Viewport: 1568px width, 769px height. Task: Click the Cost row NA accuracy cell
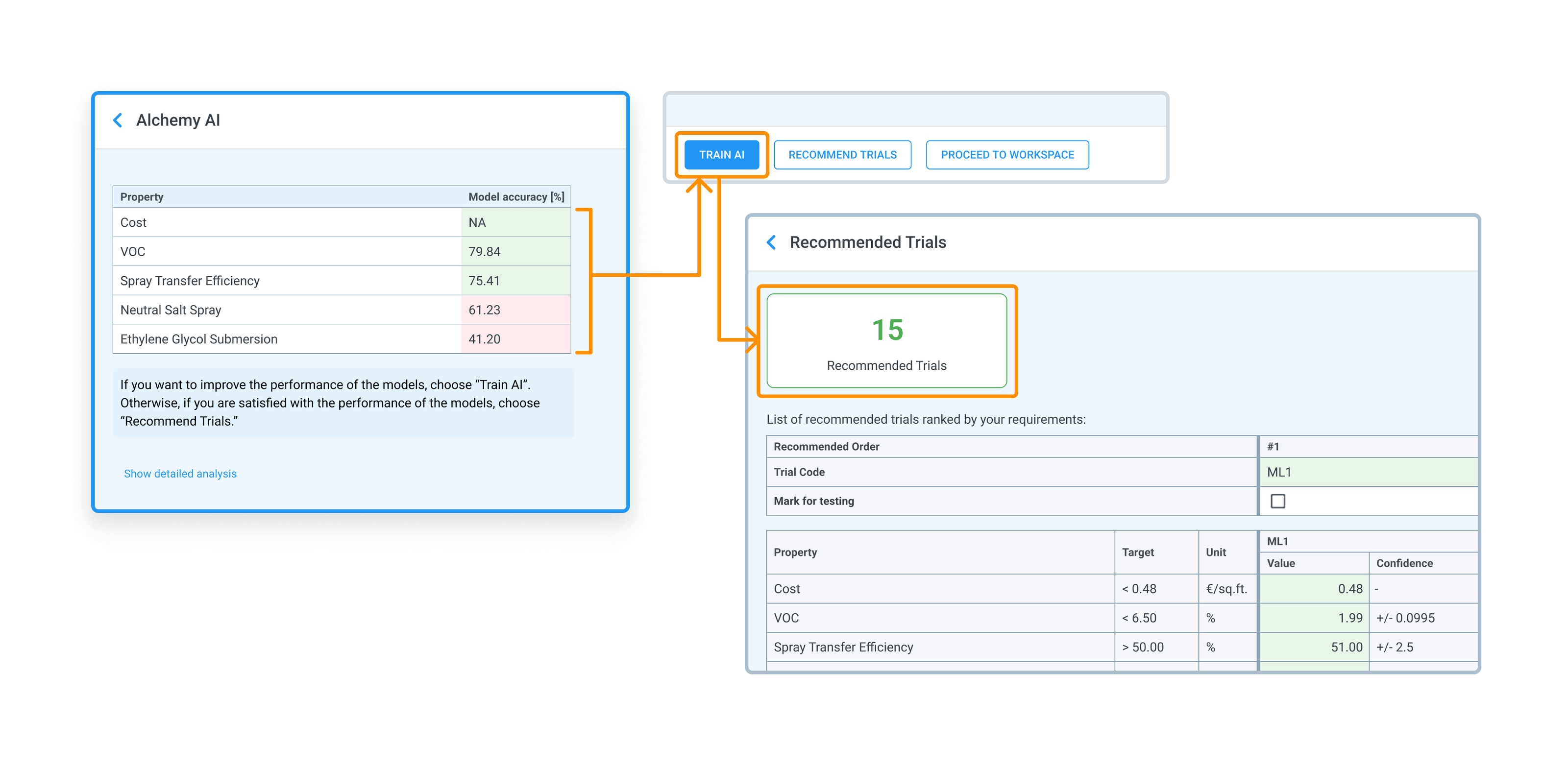click(515, 223)
